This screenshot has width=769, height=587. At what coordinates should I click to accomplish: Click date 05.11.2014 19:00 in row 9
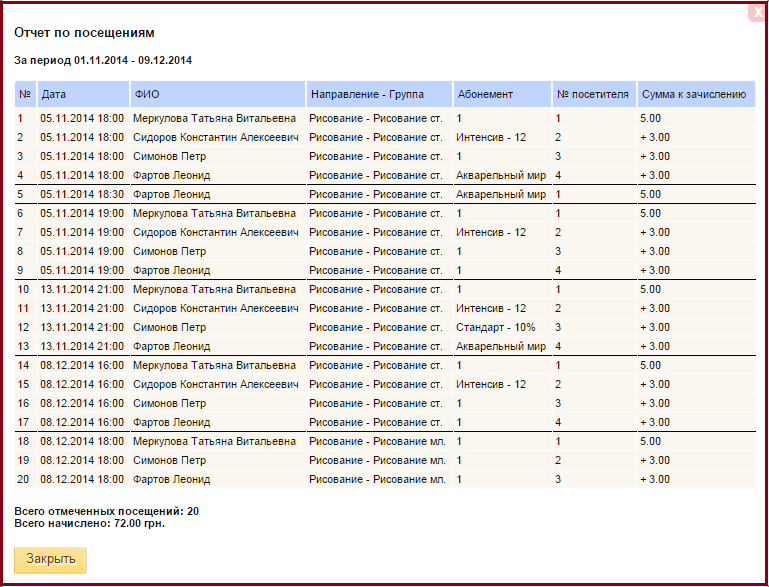(x=82, y=270)
